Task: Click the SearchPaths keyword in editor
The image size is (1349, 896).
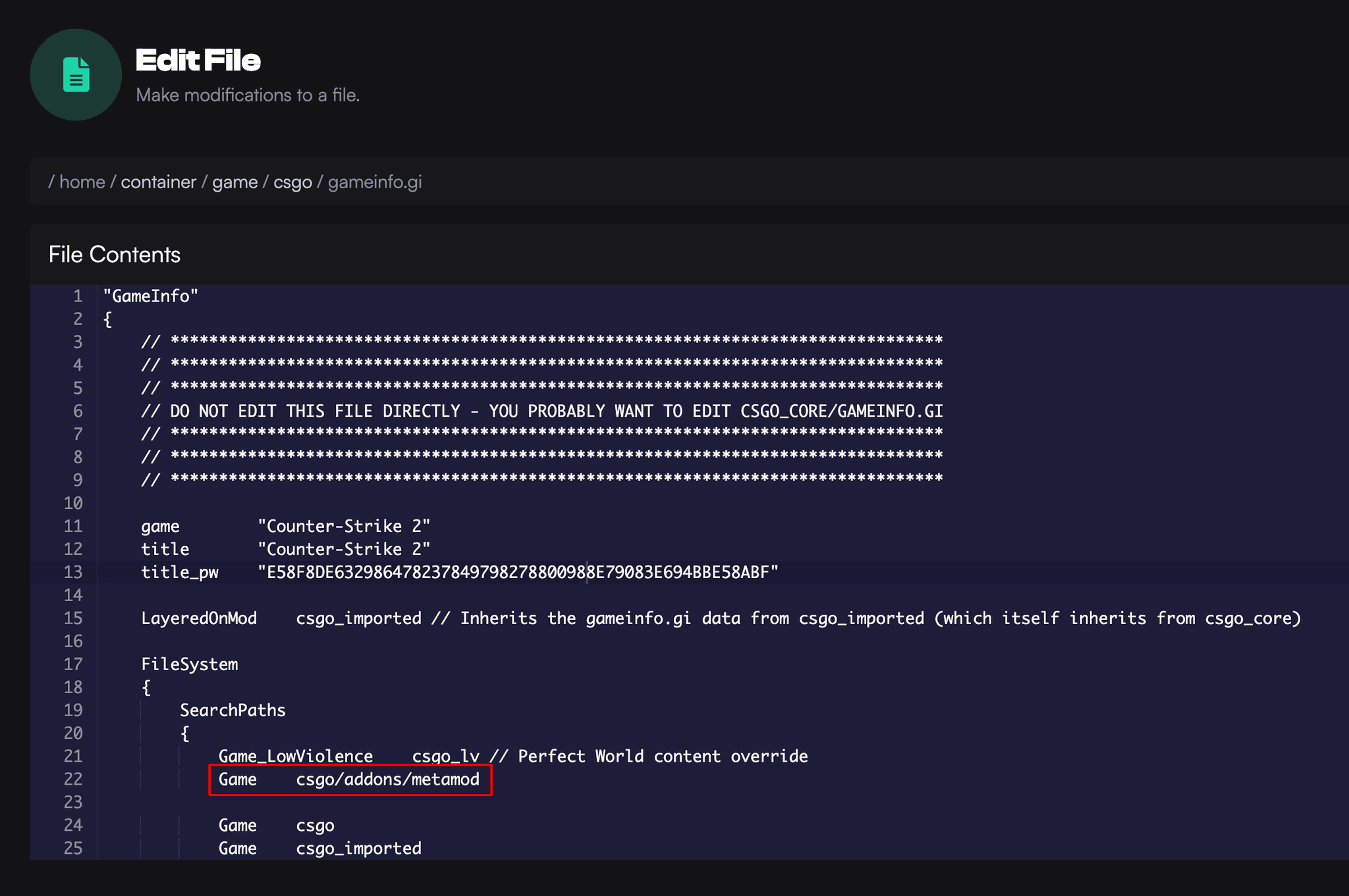Action: pos(233,710)
